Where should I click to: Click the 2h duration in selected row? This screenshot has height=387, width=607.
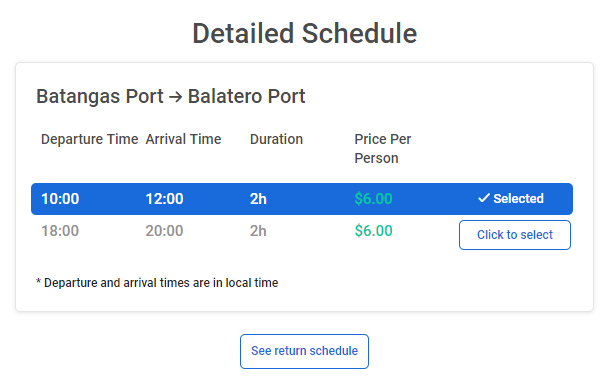coord(258,199)
